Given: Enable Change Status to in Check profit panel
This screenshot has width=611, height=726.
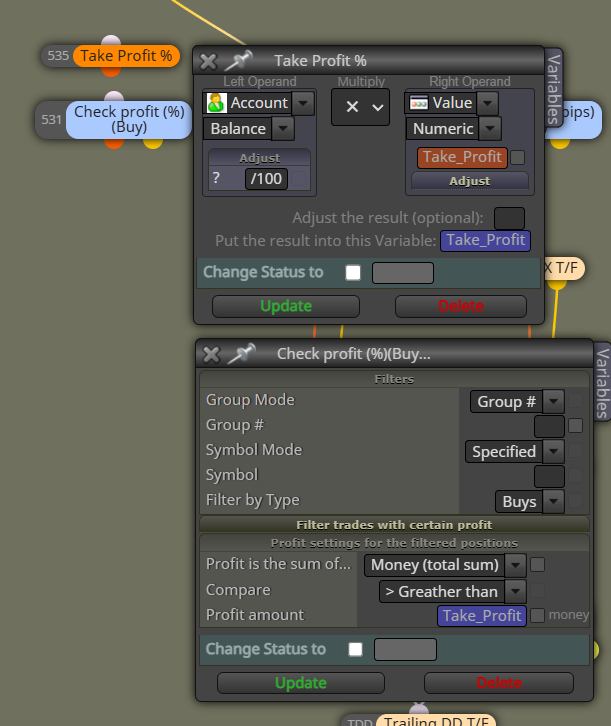Looking at the screenshot, I should tap(355, 649).
